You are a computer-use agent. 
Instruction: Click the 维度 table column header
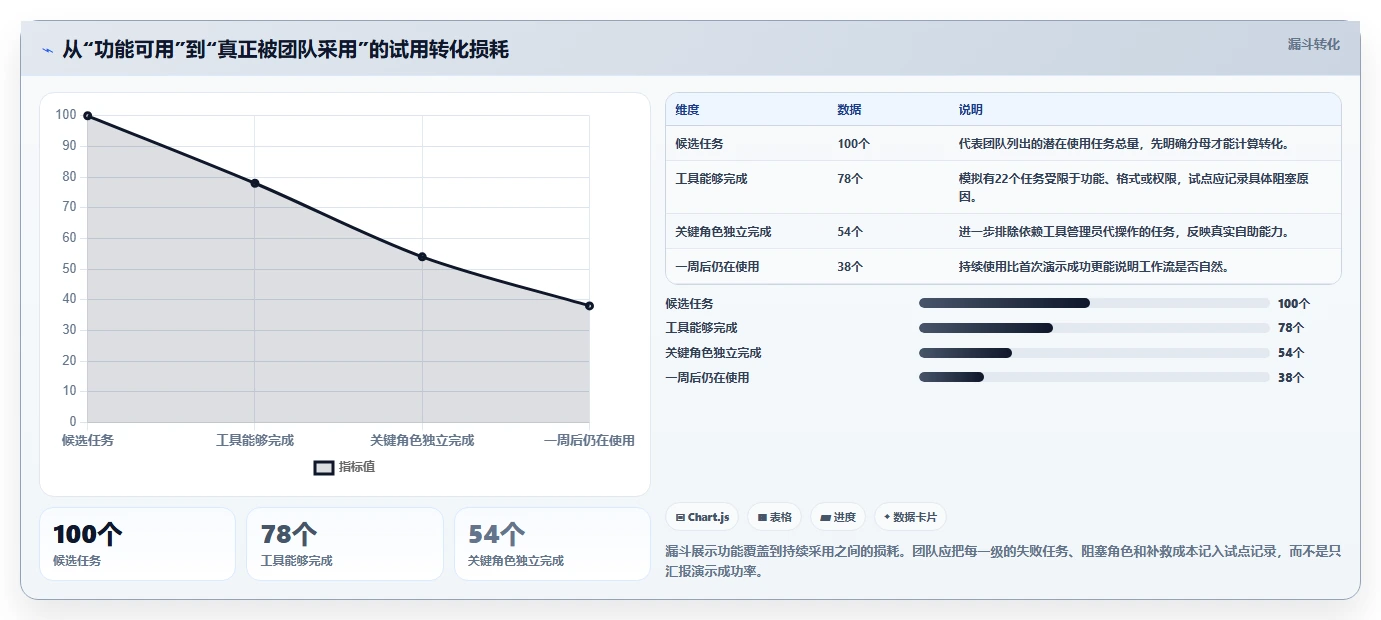point(687,110)
